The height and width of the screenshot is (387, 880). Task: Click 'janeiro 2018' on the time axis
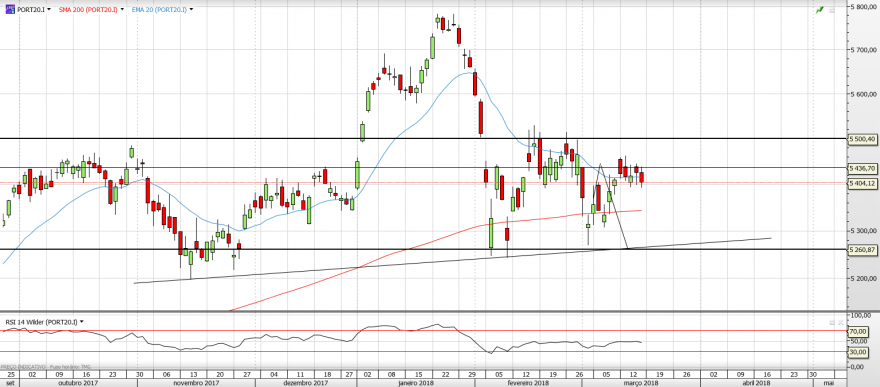(416, 383)
